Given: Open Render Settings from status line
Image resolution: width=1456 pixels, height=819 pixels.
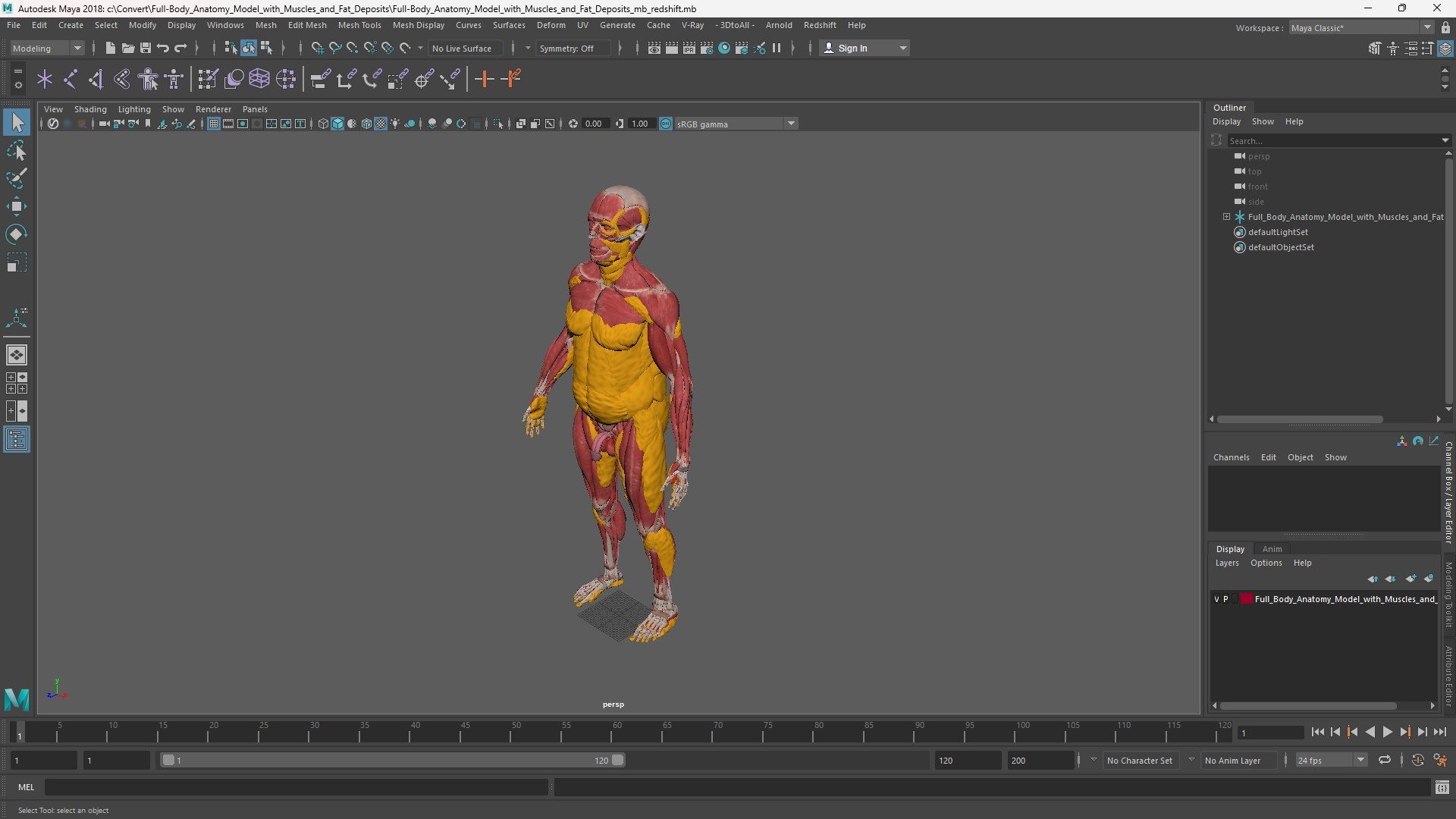Looking at the screenshot, I should [x=707, y=48].
